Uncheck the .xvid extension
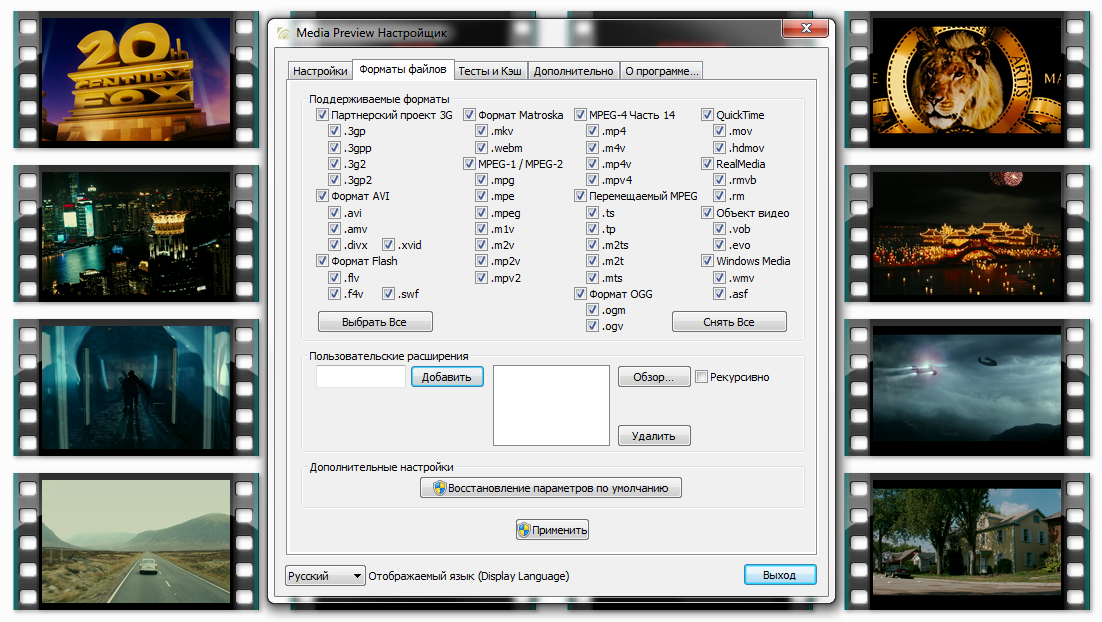The height and width of the screenshot is (622, 1102). coord(389,245)
